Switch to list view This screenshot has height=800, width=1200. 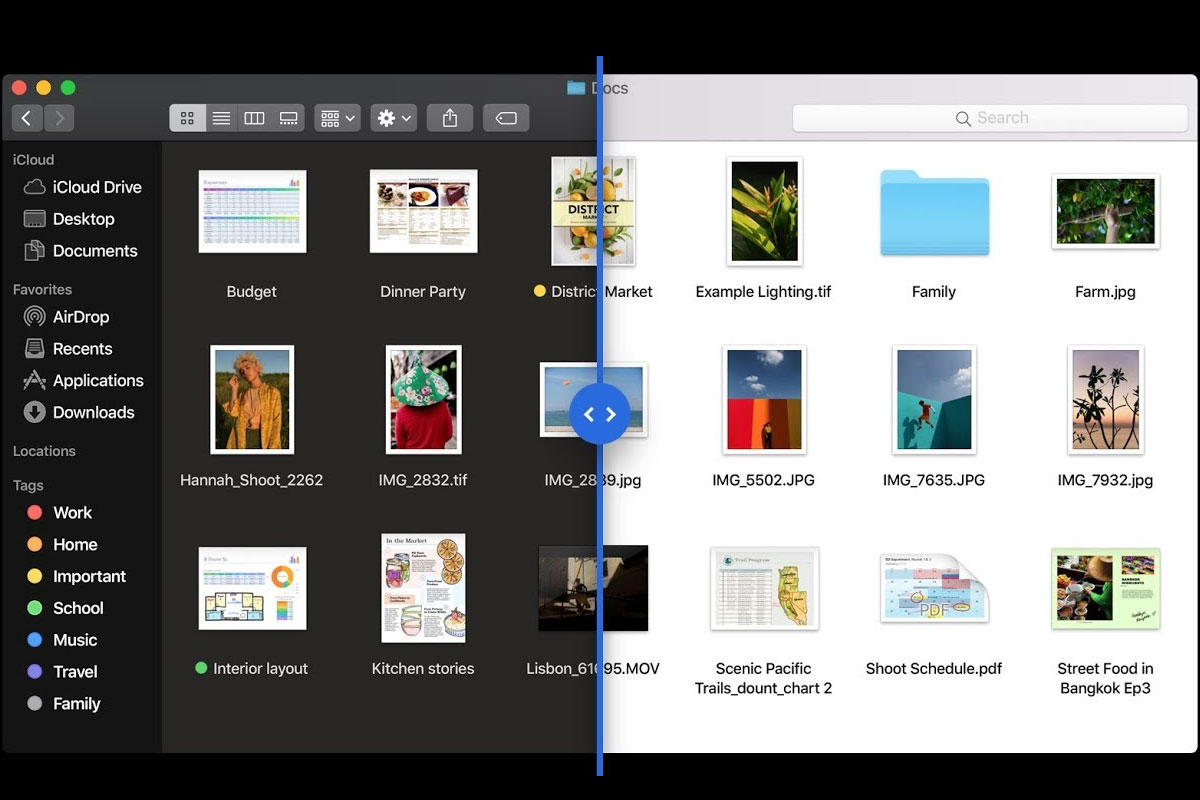221,119
